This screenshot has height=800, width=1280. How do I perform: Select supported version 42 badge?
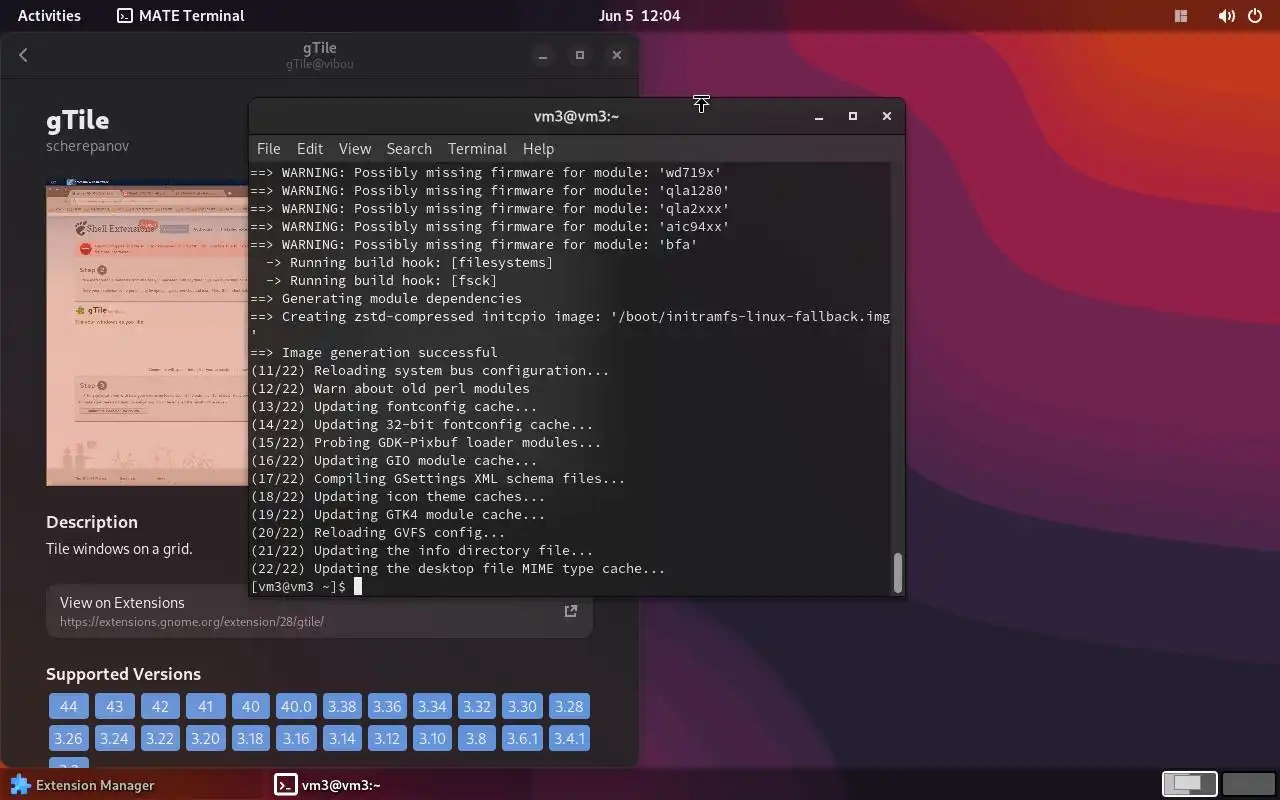point(160,706)
